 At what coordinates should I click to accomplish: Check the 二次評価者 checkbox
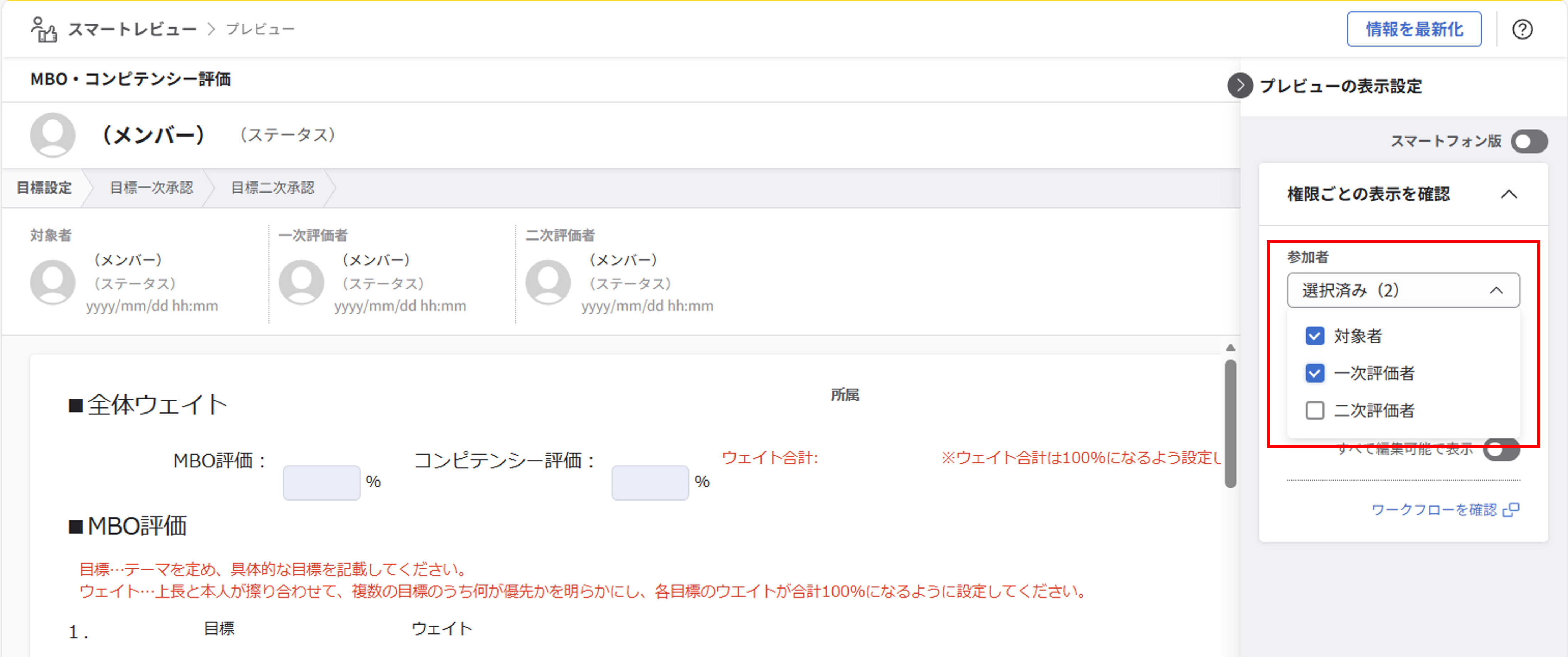1315,410
